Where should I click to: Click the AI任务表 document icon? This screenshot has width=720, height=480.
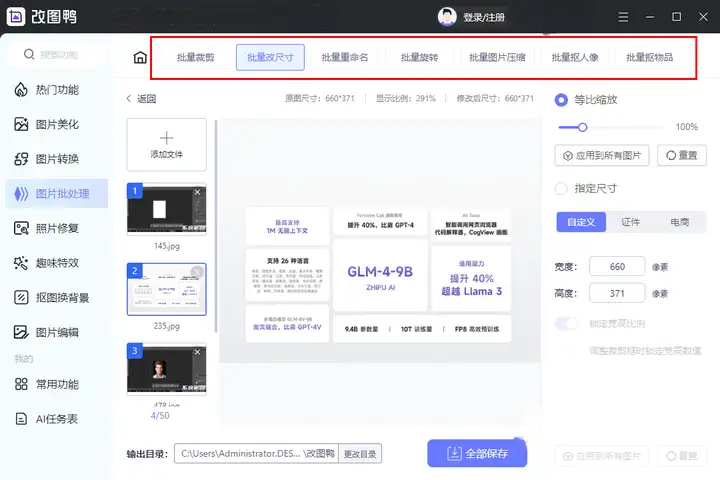point(21,418)
